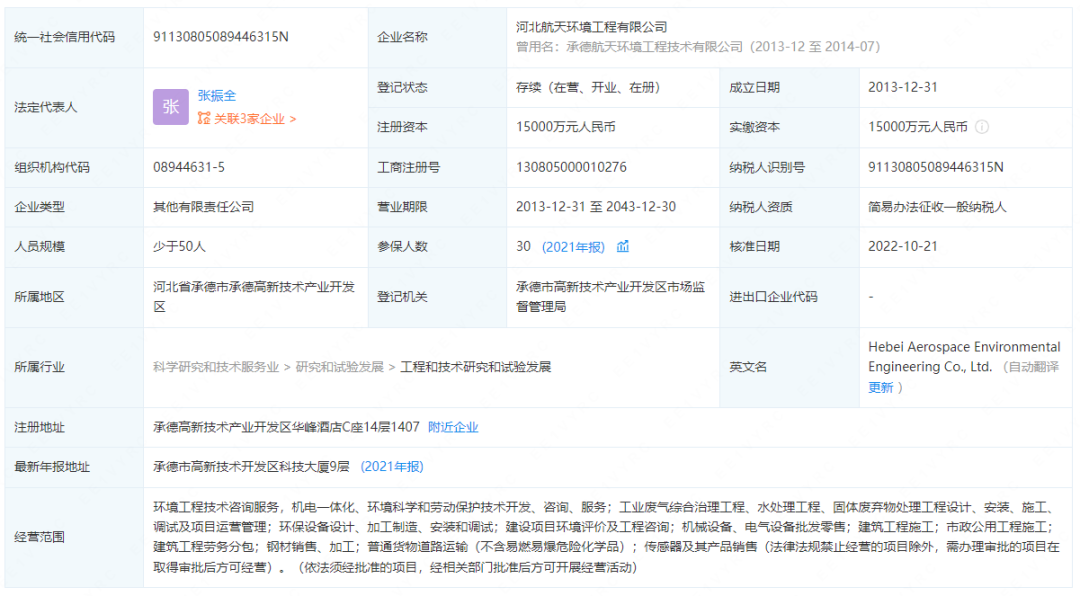Click the 所属行业 label
This screenshot has width=1080, height=596.
(39, 367)
